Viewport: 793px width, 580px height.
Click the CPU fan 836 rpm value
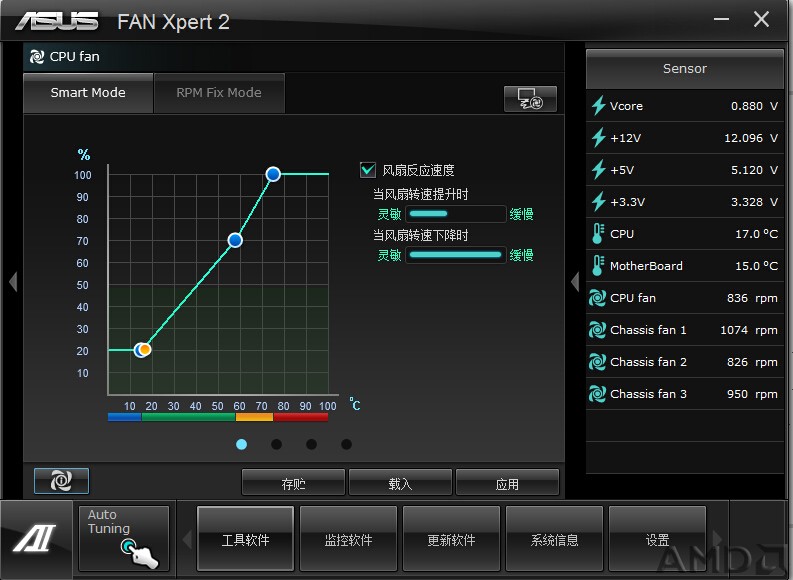click(x=752, y=298)
